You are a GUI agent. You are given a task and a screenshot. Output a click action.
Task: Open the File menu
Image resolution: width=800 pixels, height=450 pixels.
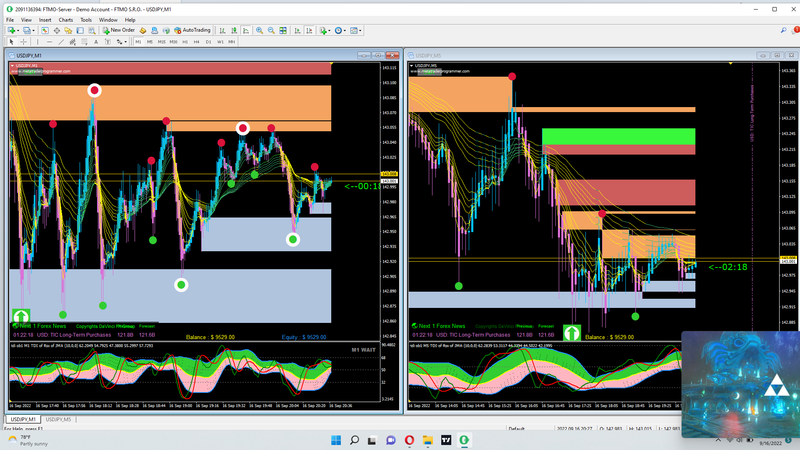[x=10, y=20]
